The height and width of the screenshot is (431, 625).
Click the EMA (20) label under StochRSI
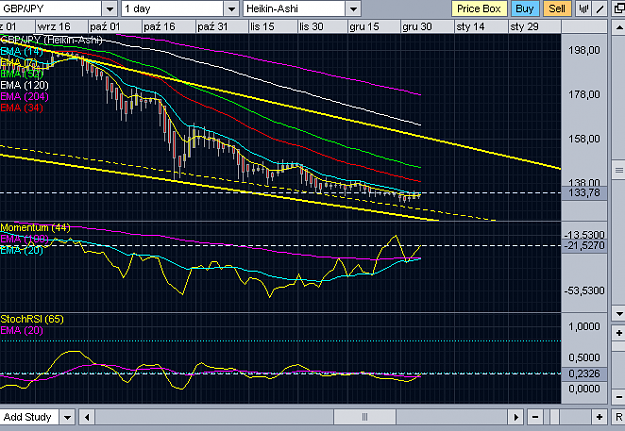coord(22,331)
